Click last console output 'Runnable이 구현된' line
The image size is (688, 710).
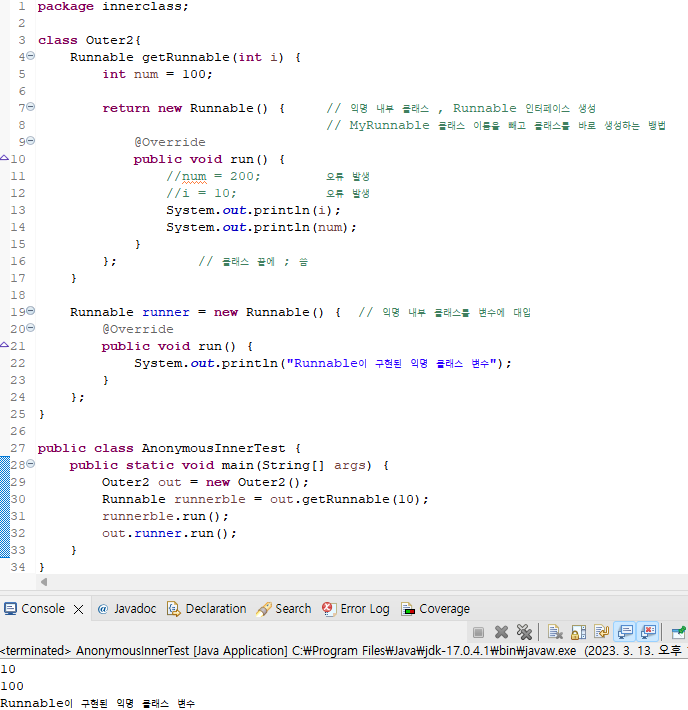(x=98, y=703)
